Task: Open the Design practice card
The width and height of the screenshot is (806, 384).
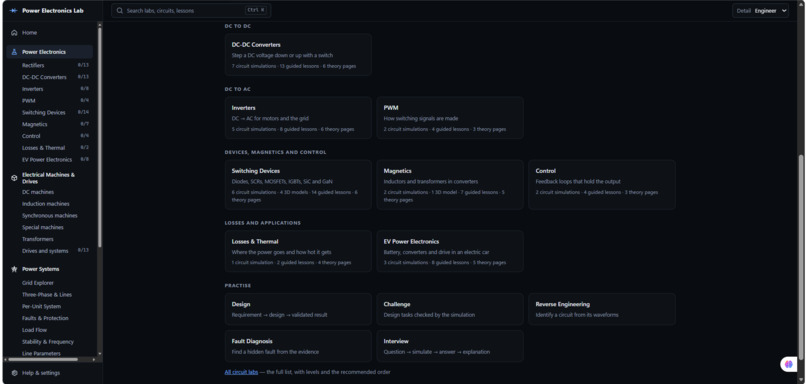Action: pos(298,309)
